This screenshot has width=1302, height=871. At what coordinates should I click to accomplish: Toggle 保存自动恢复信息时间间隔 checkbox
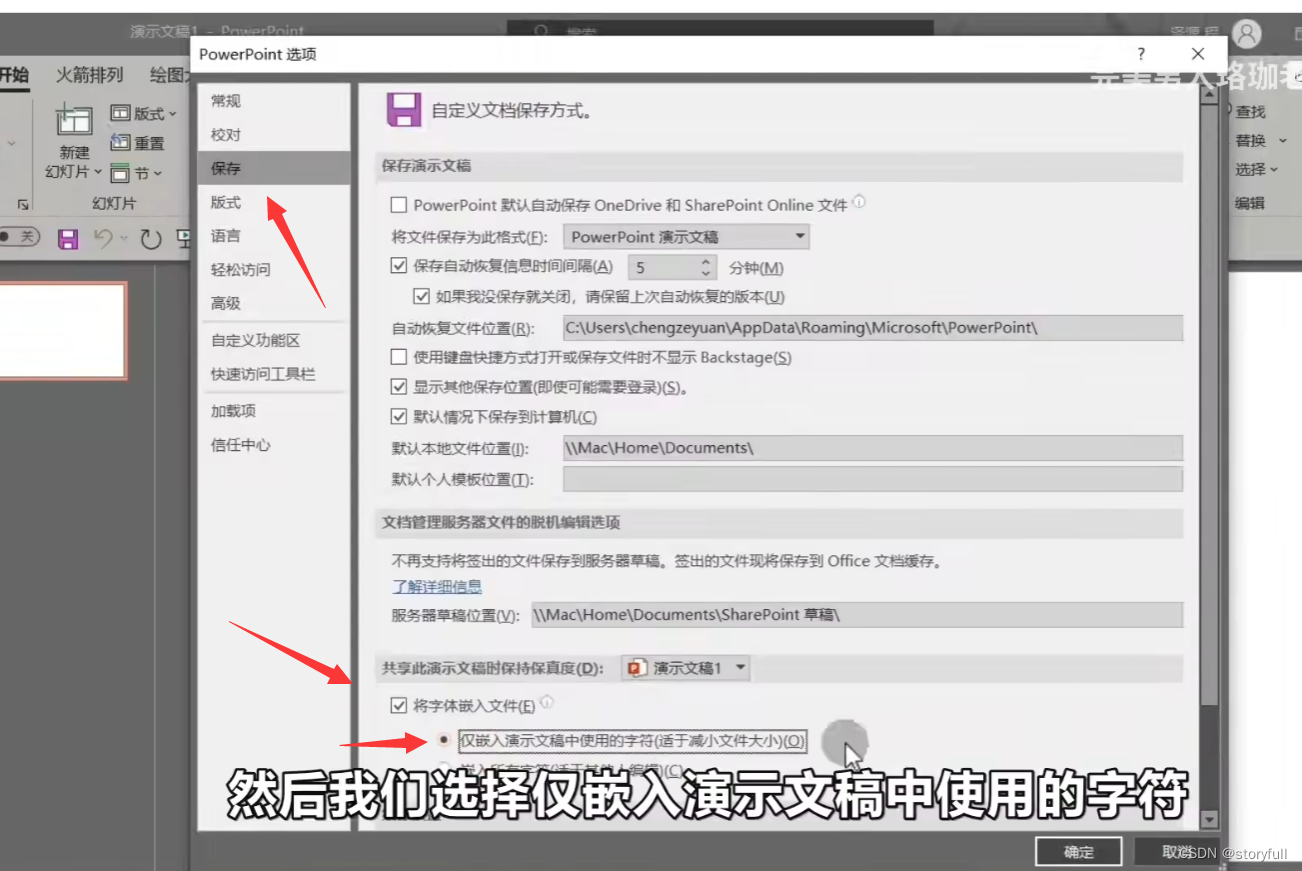tap(399, 267)
